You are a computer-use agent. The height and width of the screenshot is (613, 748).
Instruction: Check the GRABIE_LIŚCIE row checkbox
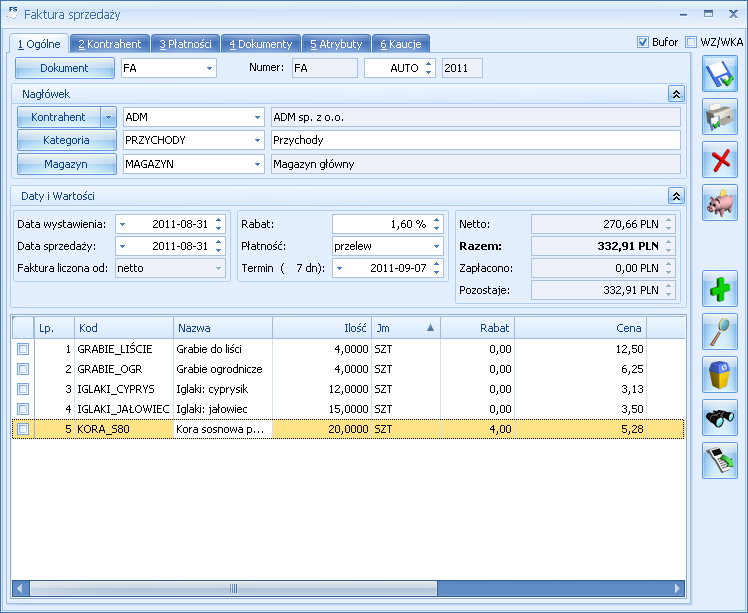click(23, 349)
